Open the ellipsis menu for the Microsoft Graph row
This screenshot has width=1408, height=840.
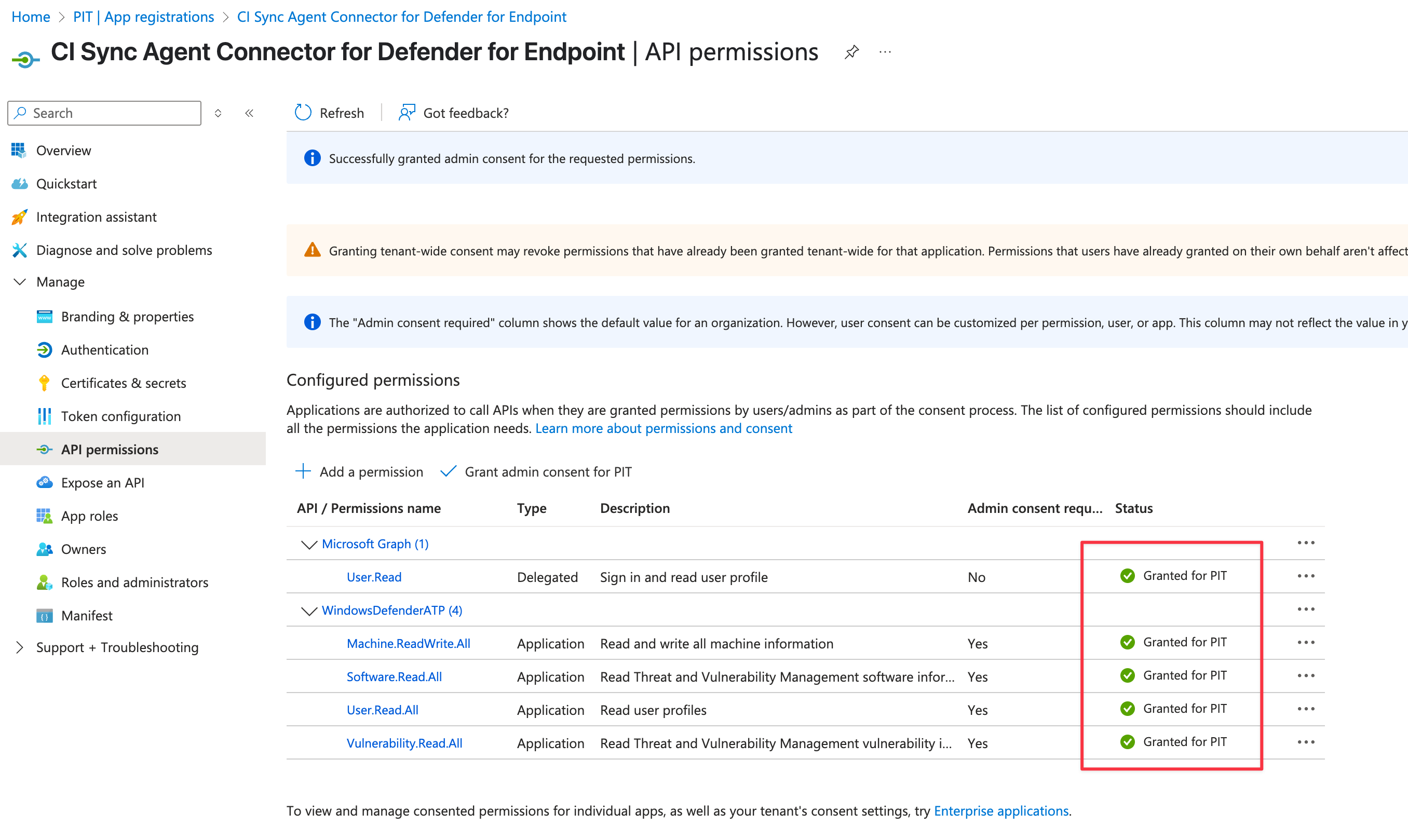tap(1306, 543)
